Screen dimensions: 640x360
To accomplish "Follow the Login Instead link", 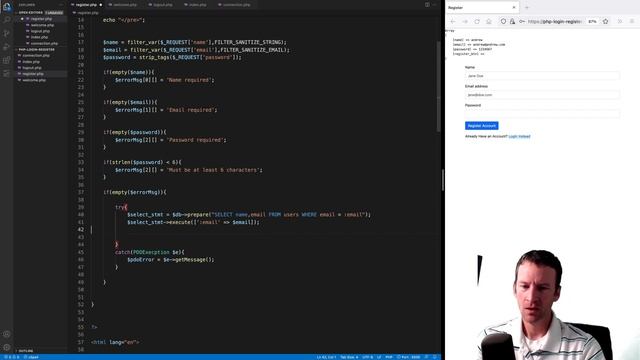I will (x=519, y=136).
